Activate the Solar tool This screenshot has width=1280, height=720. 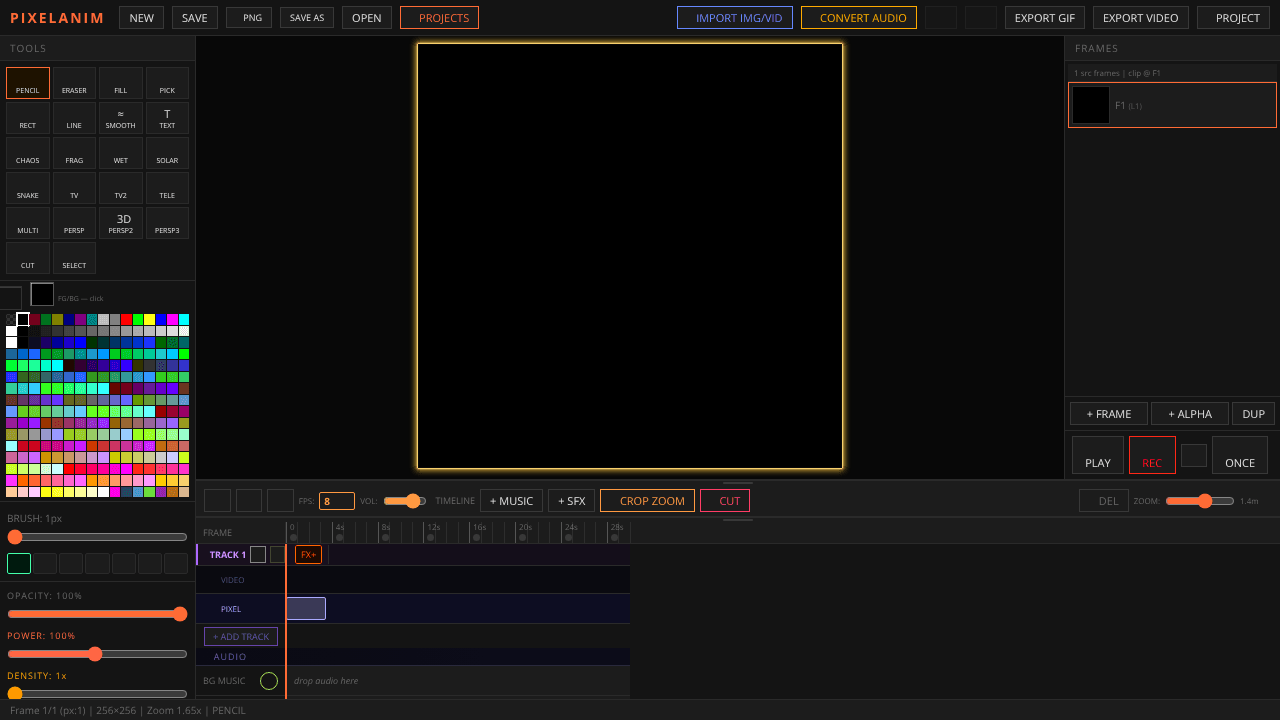tap(167, 153)
